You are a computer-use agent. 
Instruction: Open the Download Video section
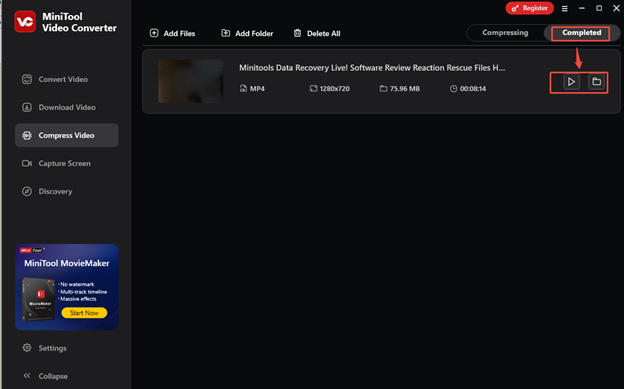click(66, 108)
